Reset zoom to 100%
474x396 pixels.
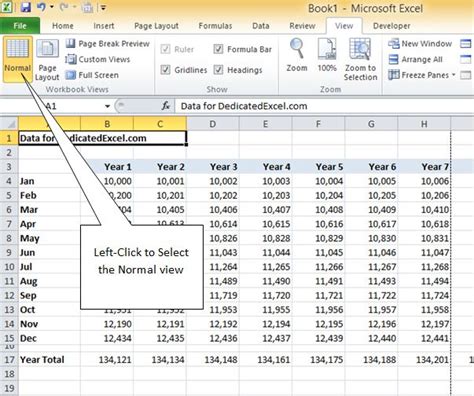(327, 55)
